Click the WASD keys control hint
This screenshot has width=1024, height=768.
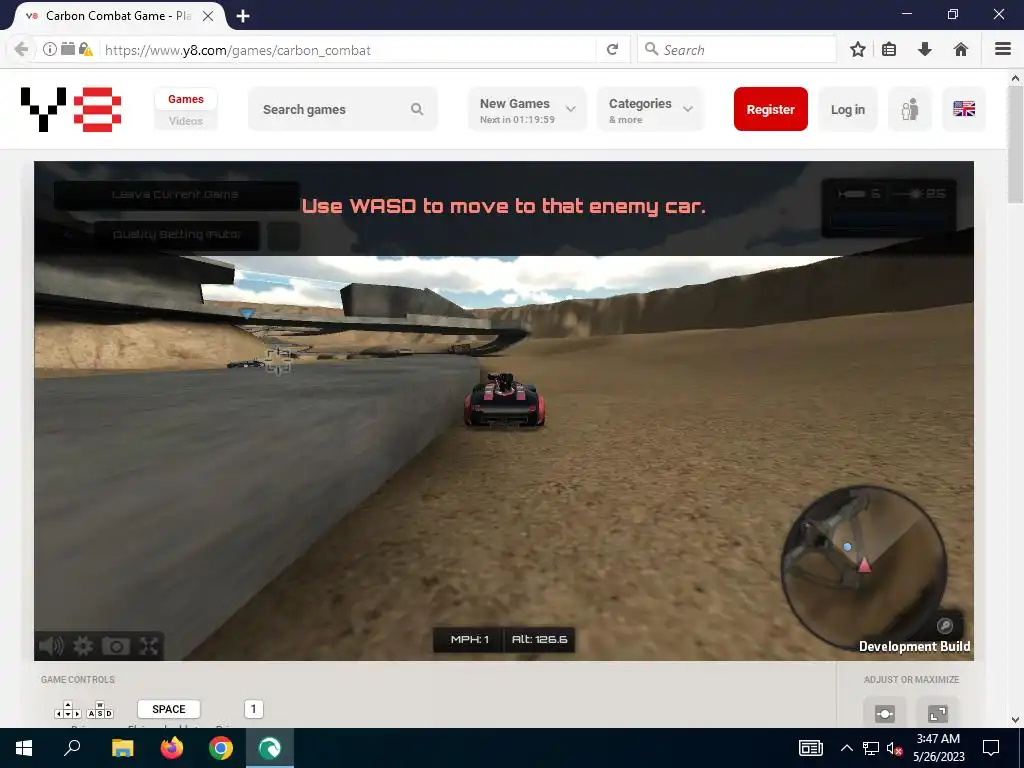pos(100,710)
